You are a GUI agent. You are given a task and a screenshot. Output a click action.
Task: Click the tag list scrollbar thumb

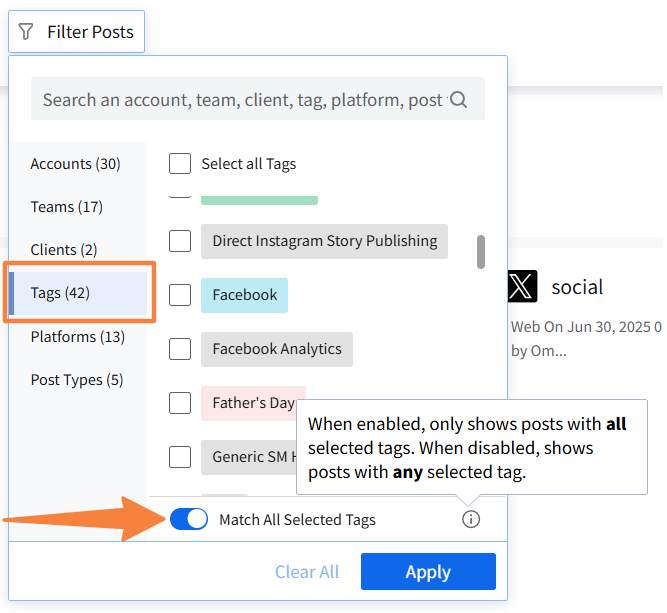click(481, 252)
